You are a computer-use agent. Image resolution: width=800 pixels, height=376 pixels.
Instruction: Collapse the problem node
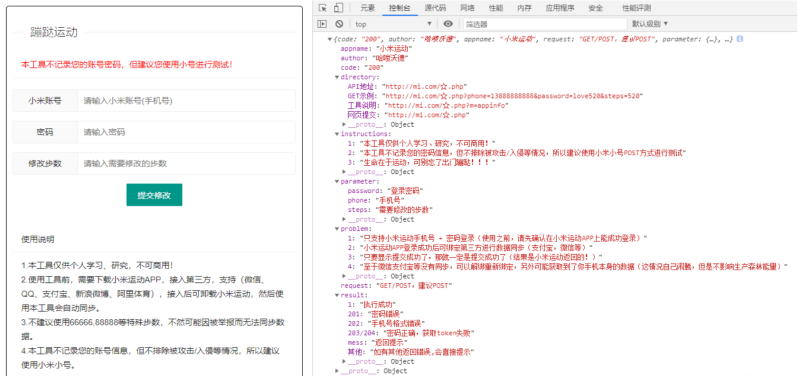[x=337, y=229]
